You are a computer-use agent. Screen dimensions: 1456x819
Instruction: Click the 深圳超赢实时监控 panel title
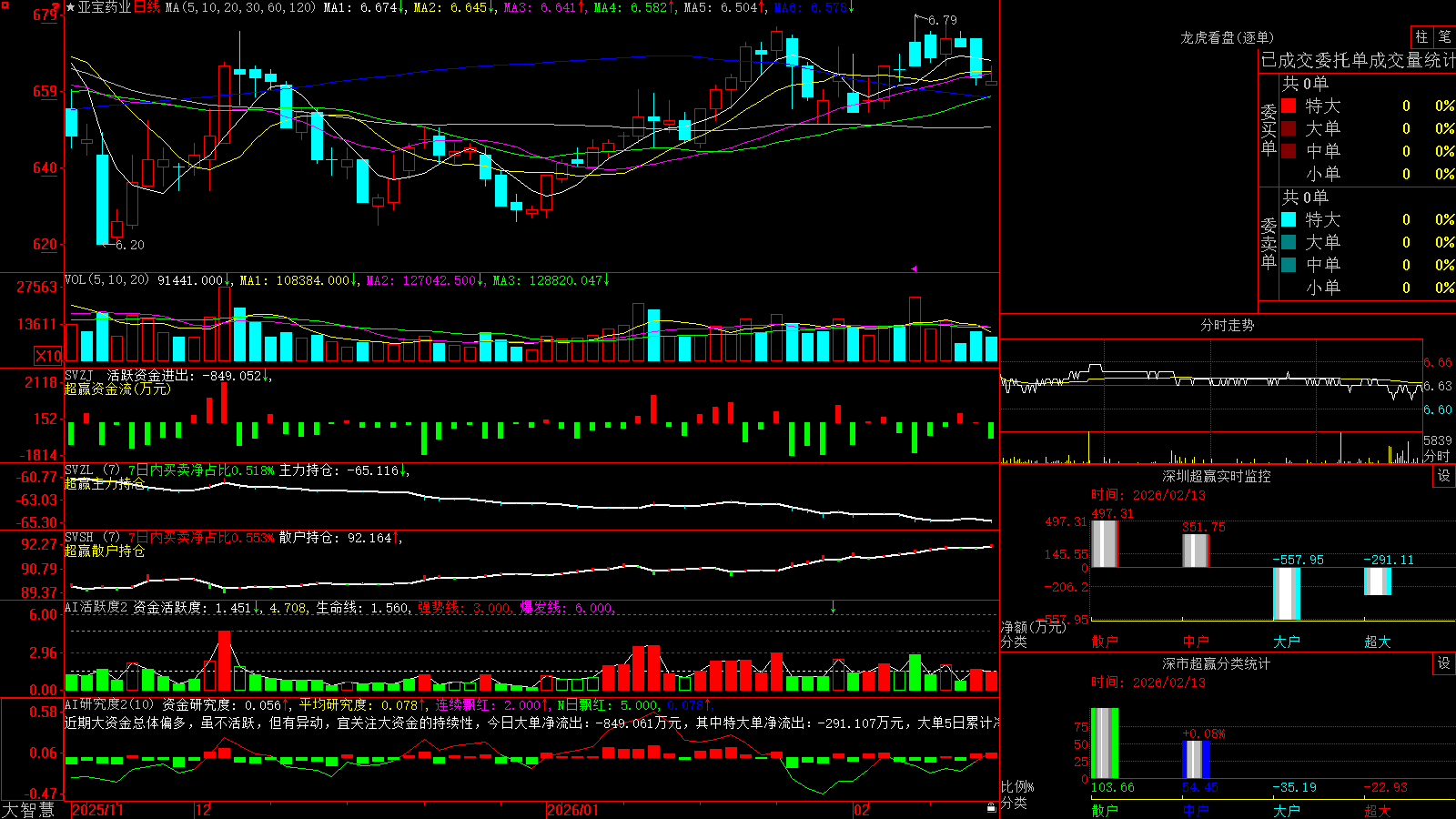[1217, 476]
